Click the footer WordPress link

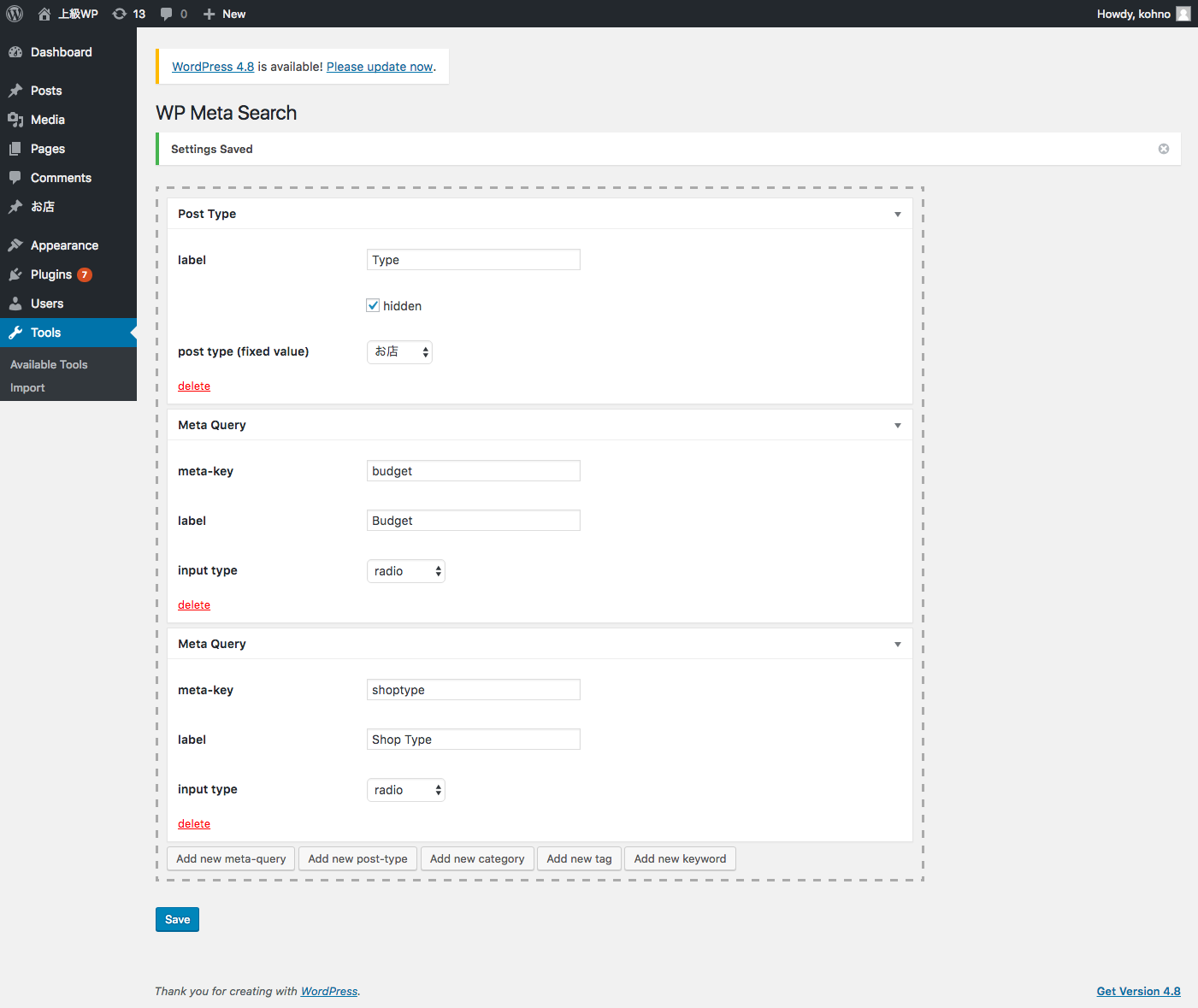pyautogui.click(x=329, y=991)
